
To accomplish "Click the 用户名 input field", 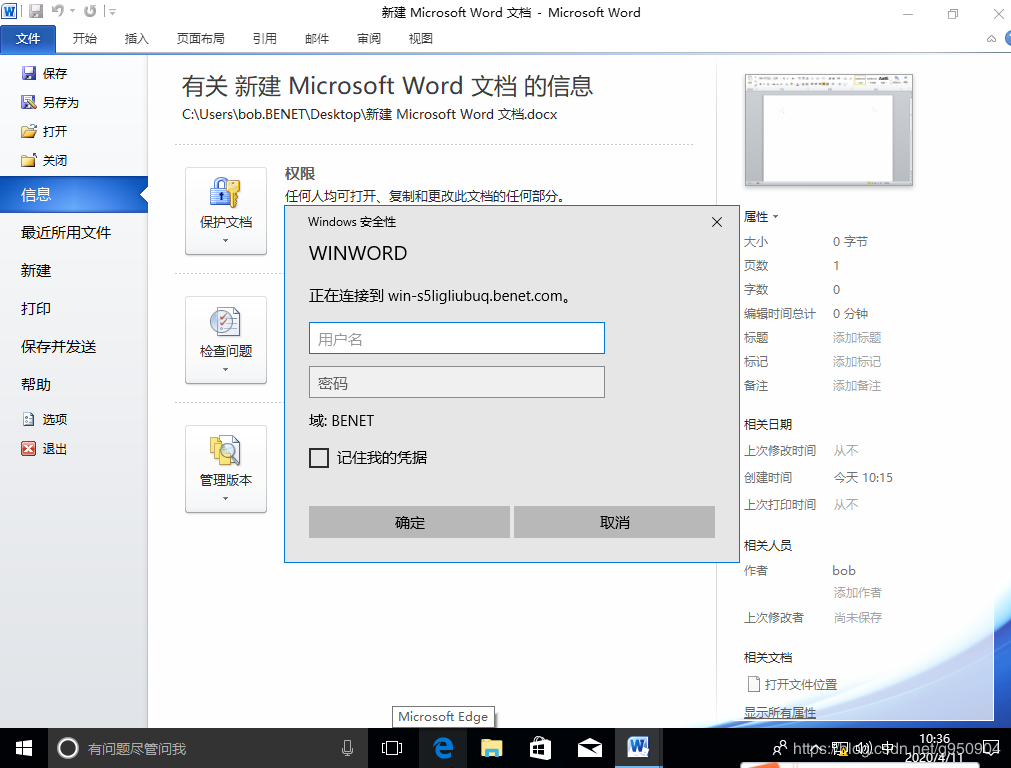I will tap(456, 339).
